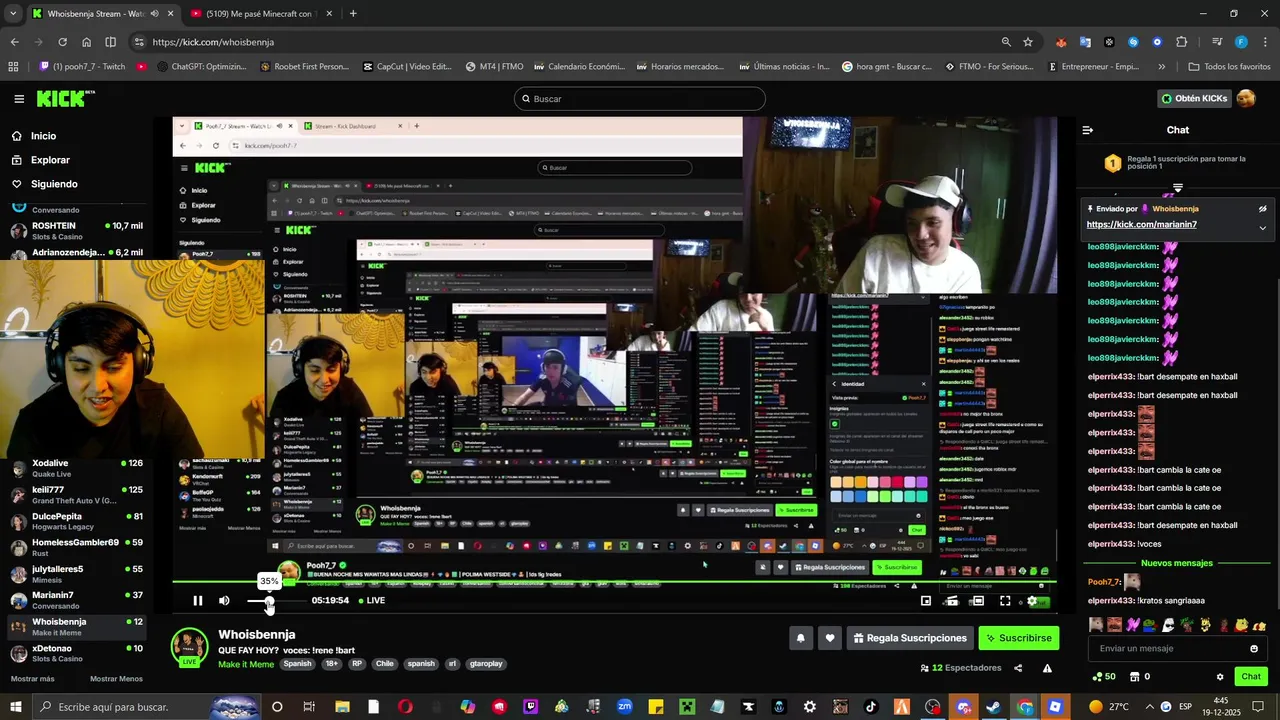The width and height of the screenshot is (1280, 720).
Task: Open DulcePepita channel in sidebar
Action: [x=78, y=521]
